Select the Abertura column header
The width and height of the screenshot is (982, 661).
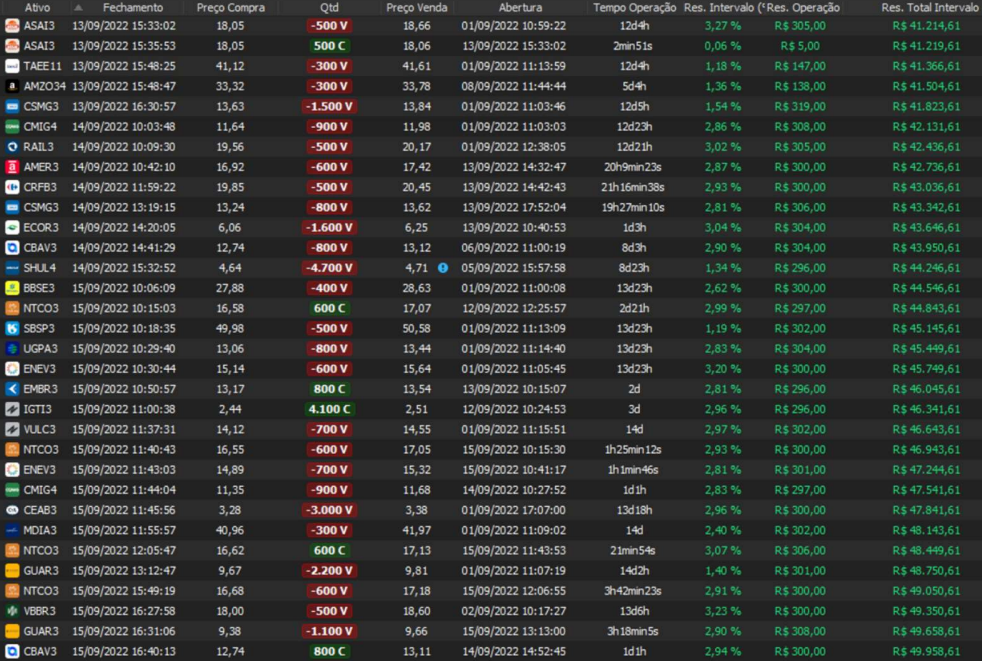coord(520,8)
